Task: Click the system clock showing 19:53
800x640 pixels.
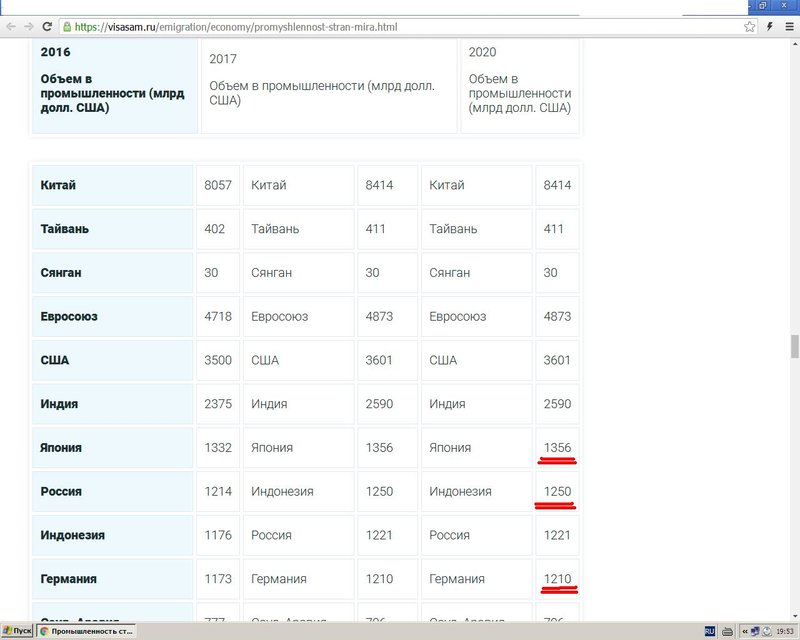Action: [x=783, y=631]
